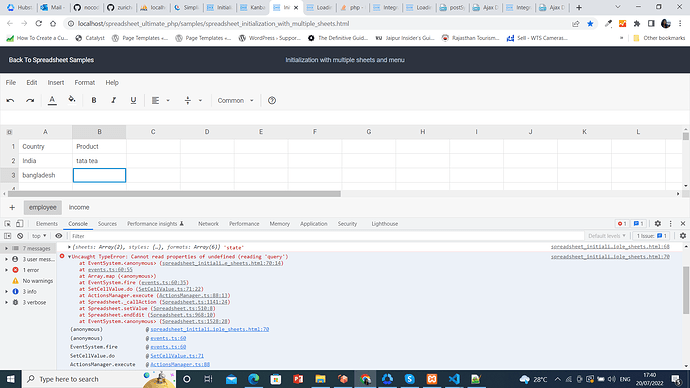This screenshot has height=388, width=690.
Task: Select cell containing 'tata tea'
Action: tap(99, 161)
